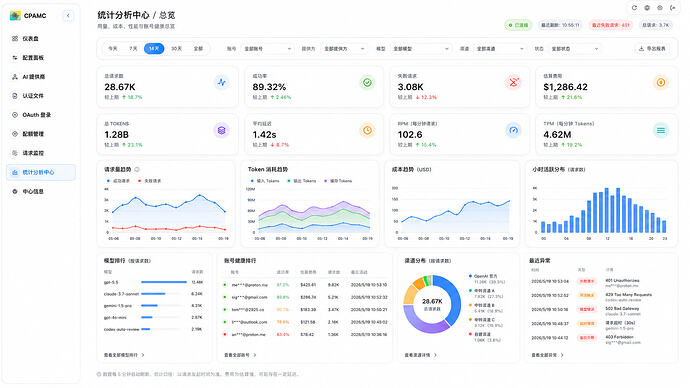690x388 pixels.
Task: Click the OAuth 登录 sidebar icon
Action: click(15, 115)
